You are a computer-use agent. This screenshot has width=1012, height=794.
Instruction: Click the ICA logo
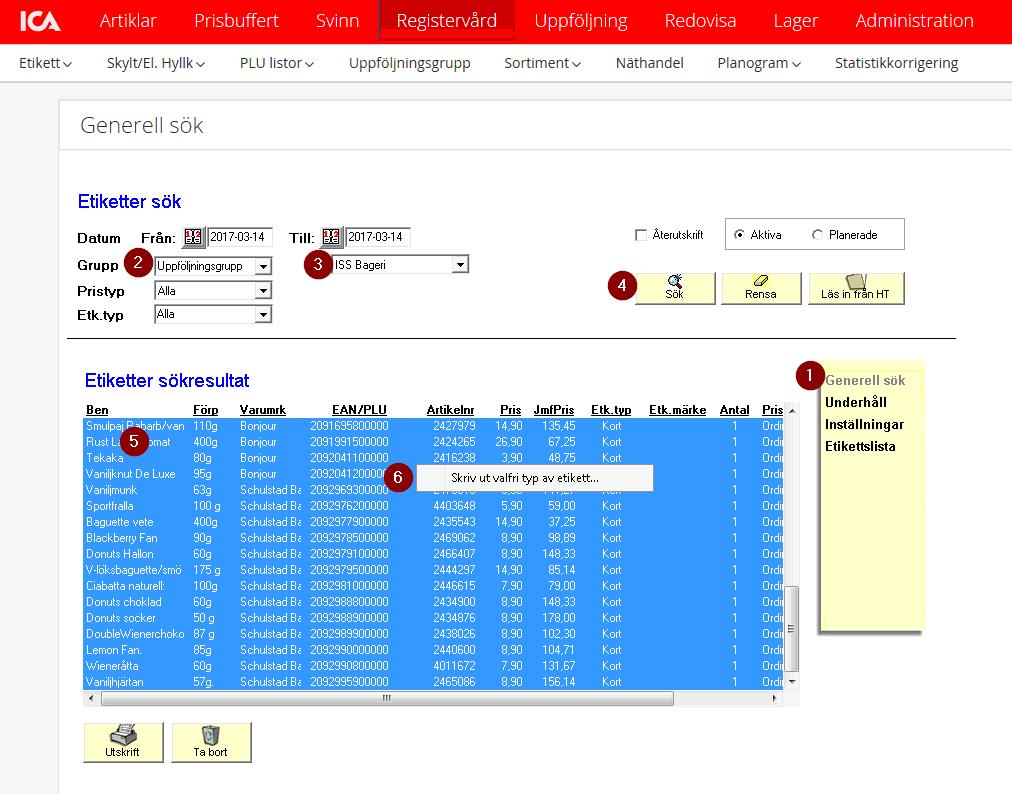pos(40,21)
